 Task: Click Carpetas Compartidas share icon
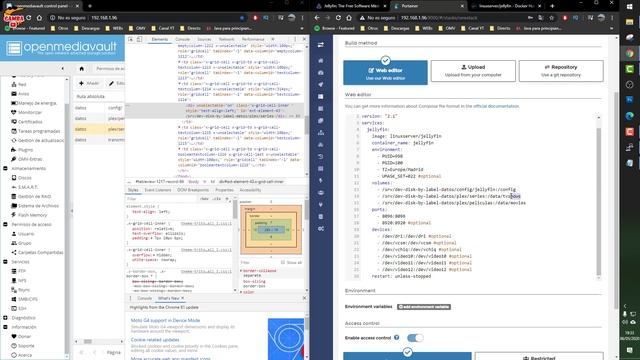pos(14,253)
